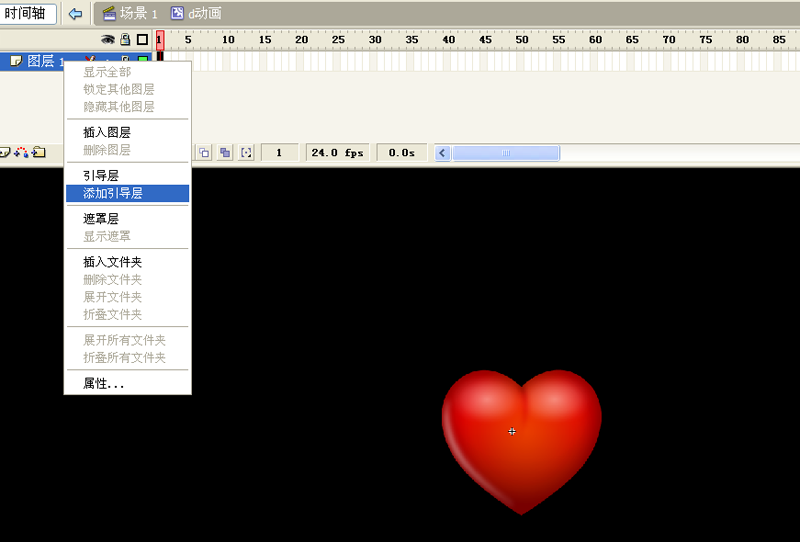Click the 24.0 fps frame rate display

click(x=337, y=153)
